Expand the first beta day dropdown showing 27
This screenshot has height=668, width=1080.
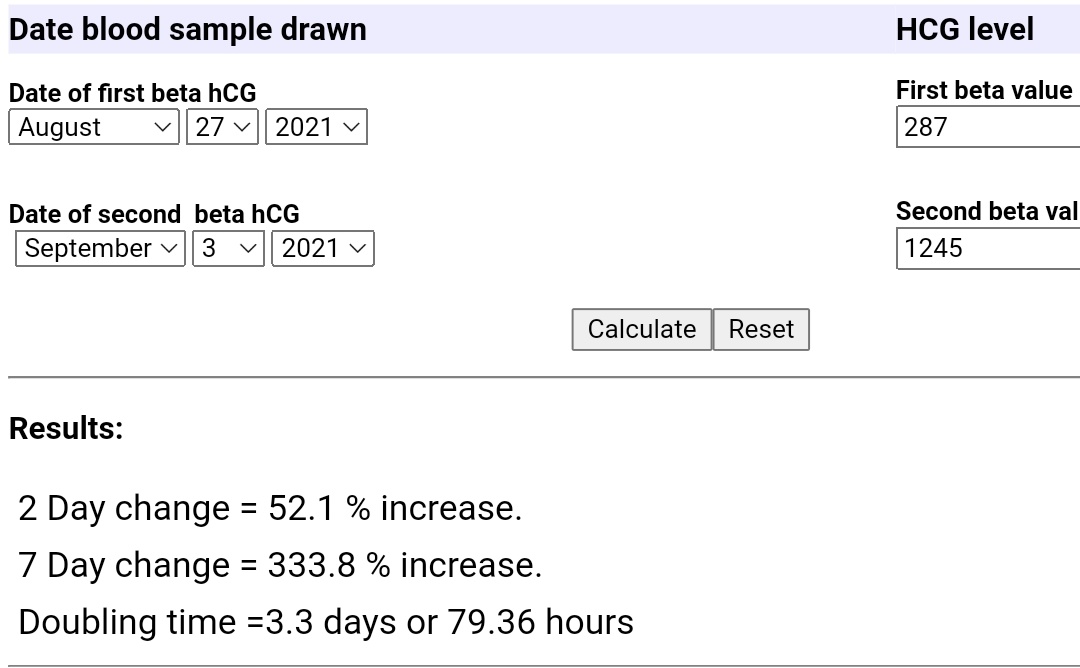[x=222, y=127]
